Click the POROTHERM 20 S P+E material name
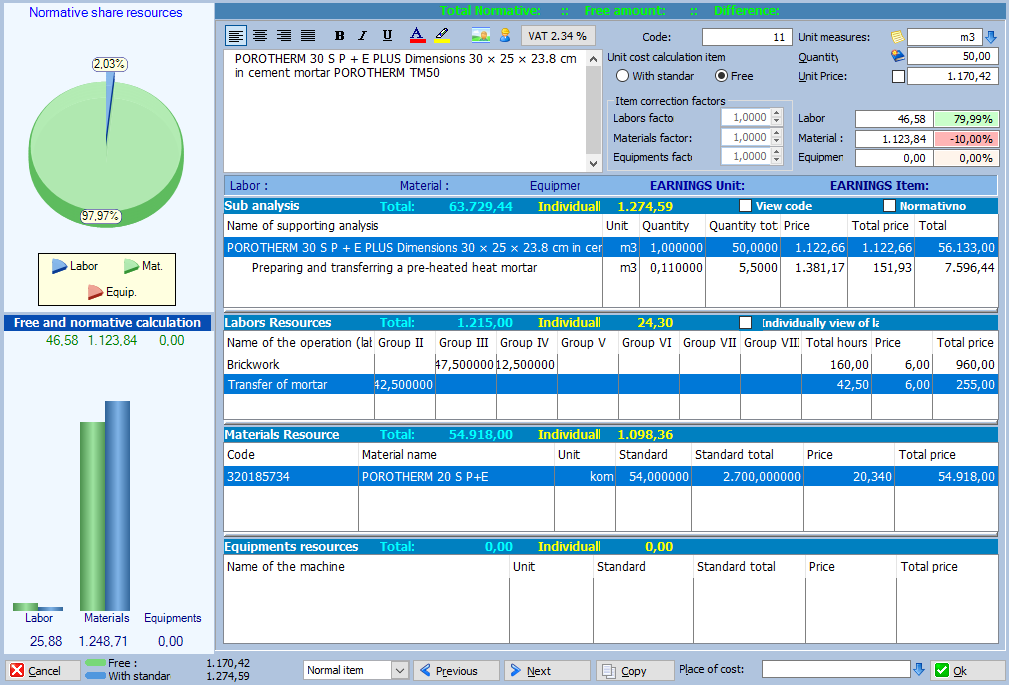 click(x=456, y=476)
